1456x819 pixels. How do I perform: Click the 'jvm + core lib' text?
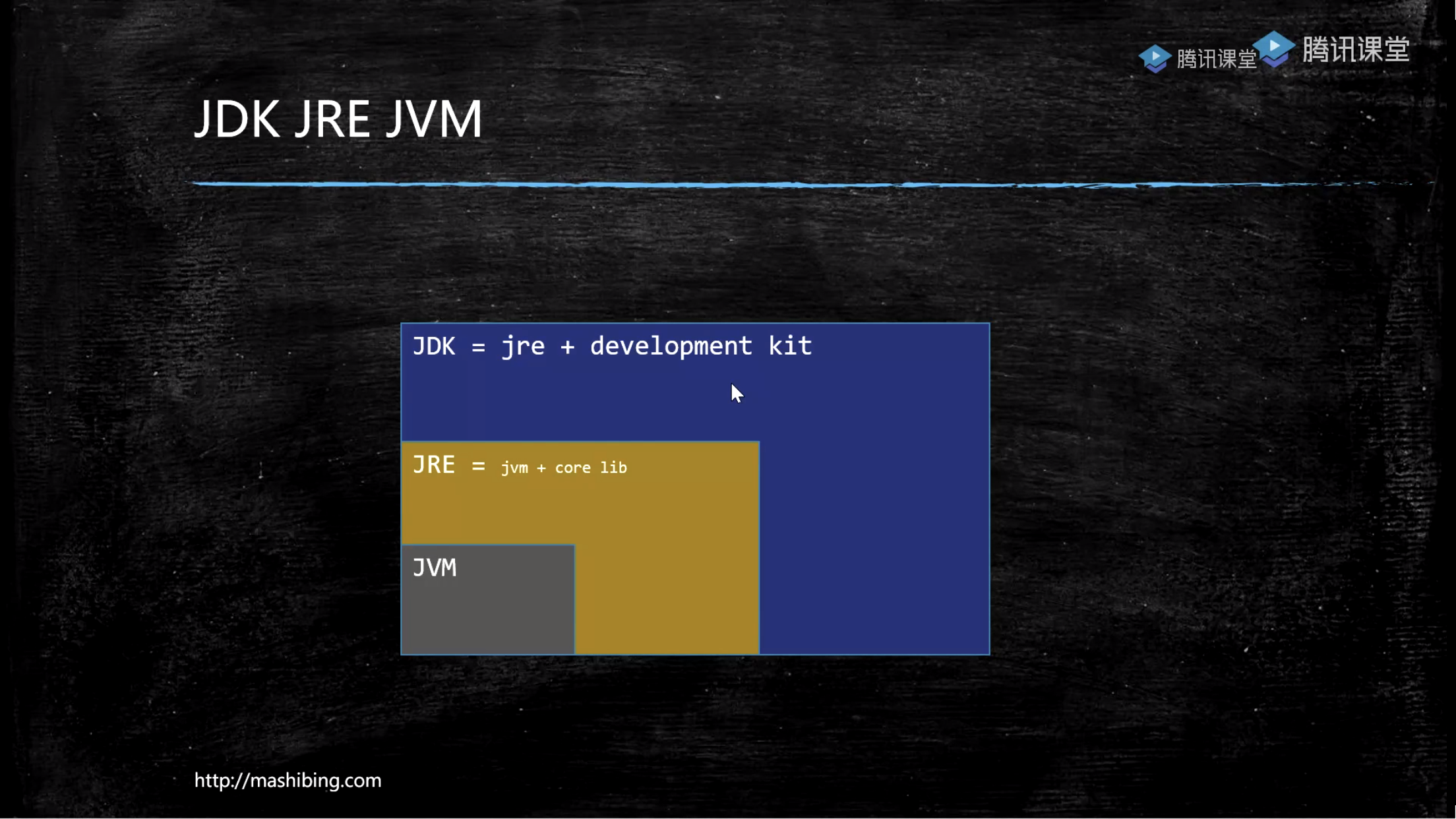pos(564,468)
